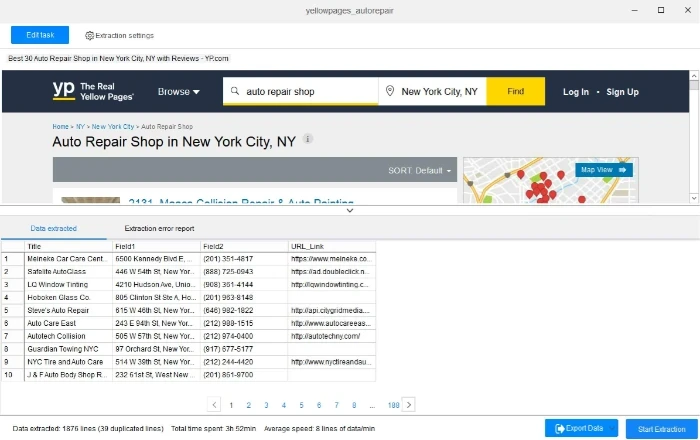The image size is (700, 440).
Task: Click the info icon beside page heading
Action: pos(308,139)
